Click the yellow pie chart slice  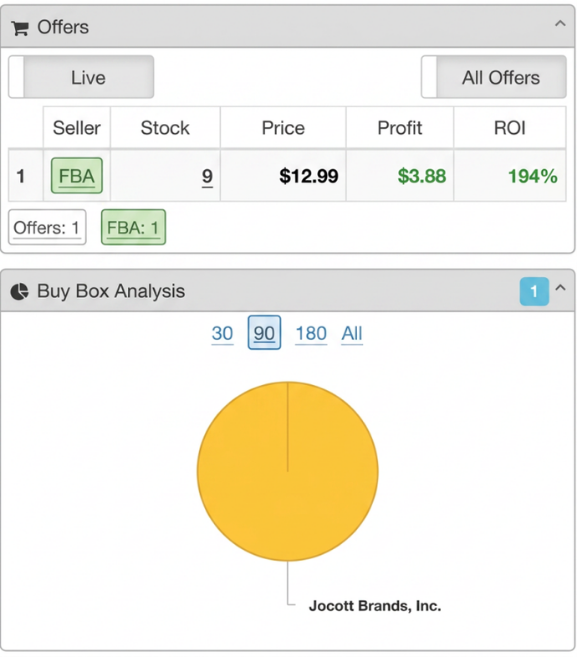coord(288,471)
